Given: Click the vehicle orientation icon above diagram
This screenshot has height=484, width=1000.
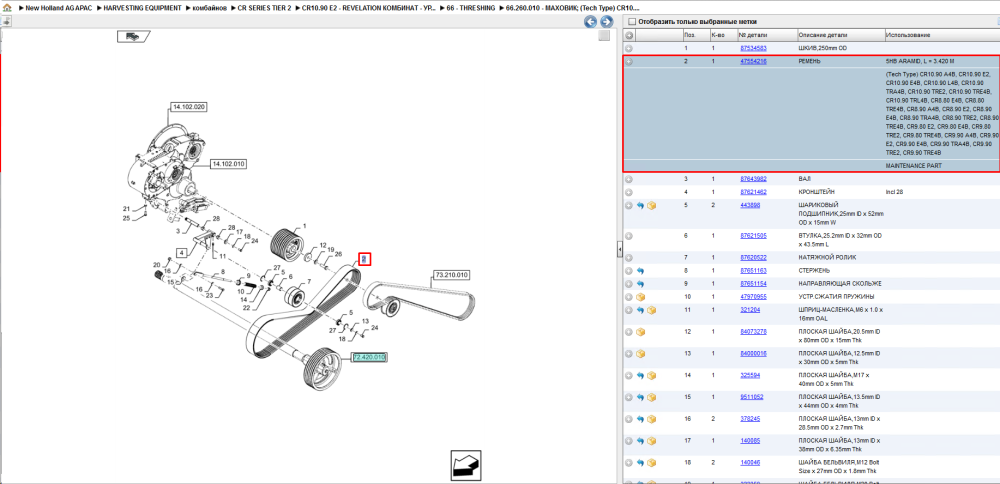Looking at the screenshot, I should pos(133,36).
